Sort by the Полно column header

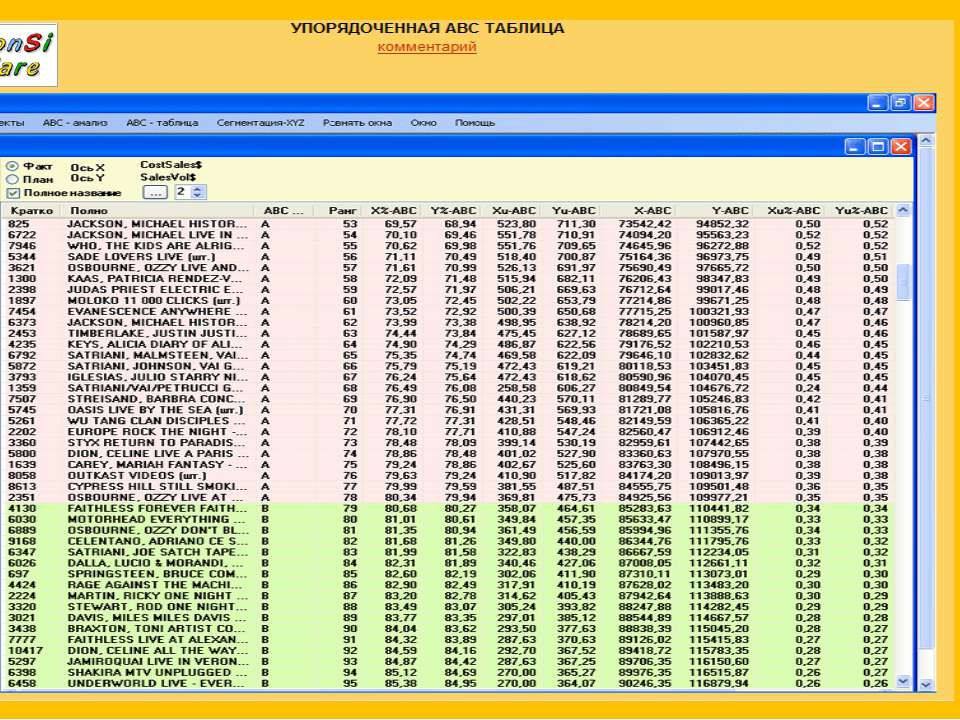click(159, 211)
